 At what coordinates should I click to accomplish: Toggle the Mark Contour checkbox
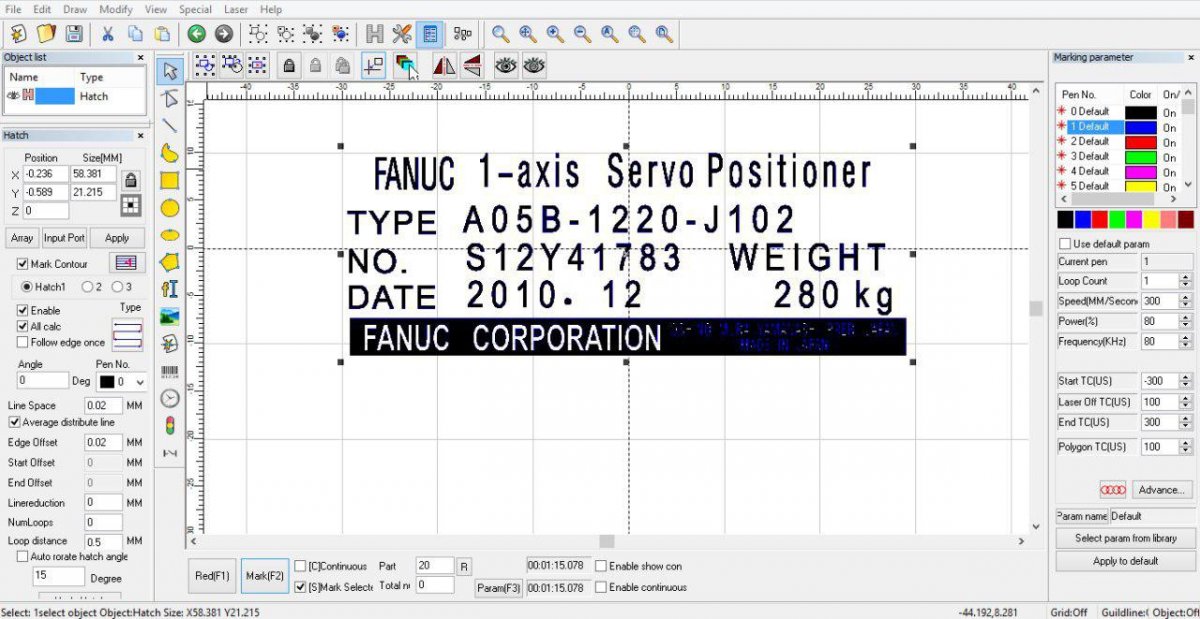tap(23, 264)
